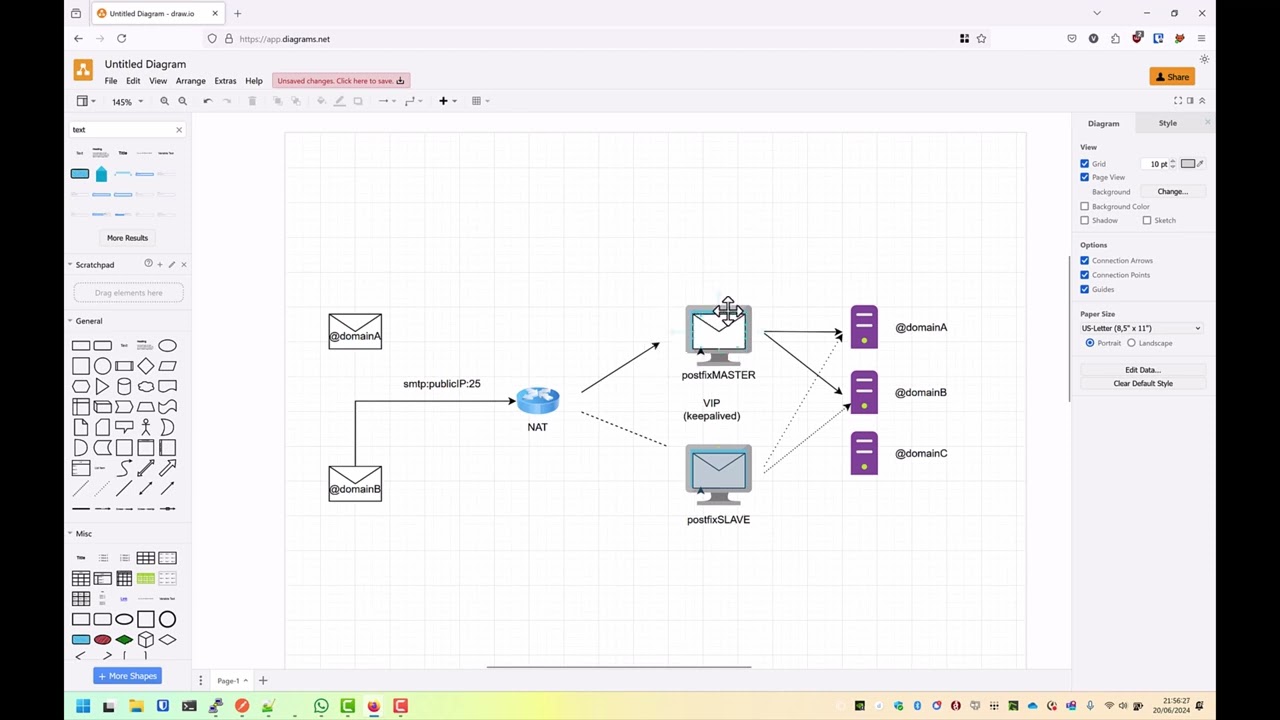Select the Landscape orientation
This screenshot has height=720, width=1280.
pos(1132,343)
